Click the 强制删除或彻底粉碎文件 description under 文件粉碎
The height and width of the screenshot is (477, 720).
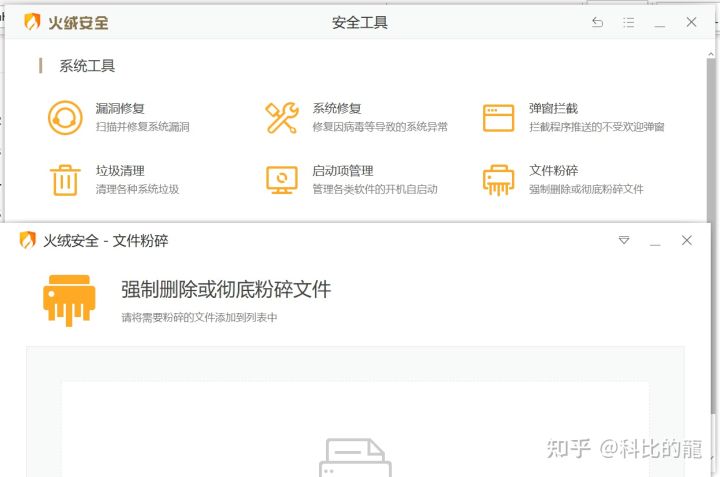click(x=586, y=189)
